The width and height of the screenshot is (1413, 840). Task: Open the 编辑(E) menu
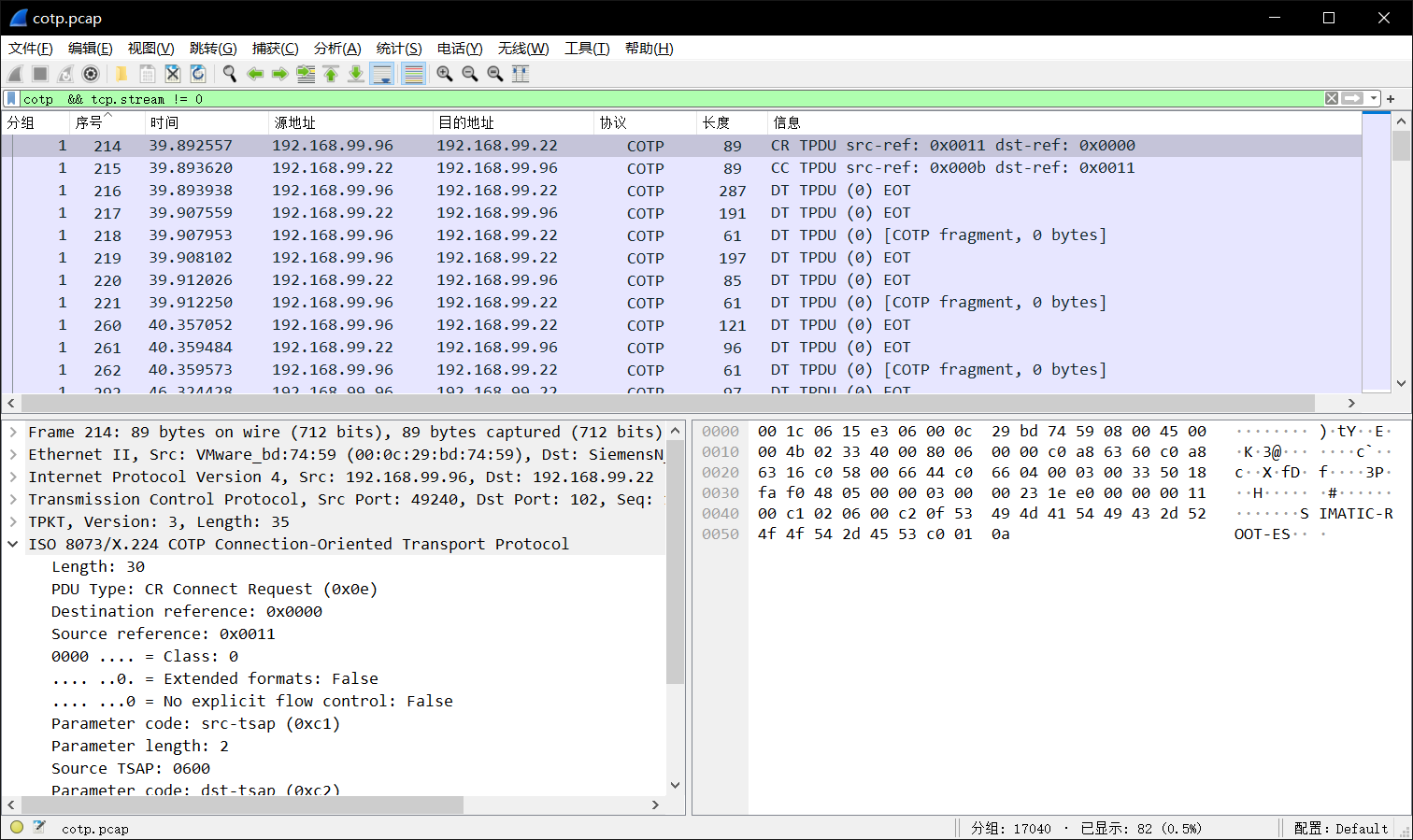click(90, 49)
